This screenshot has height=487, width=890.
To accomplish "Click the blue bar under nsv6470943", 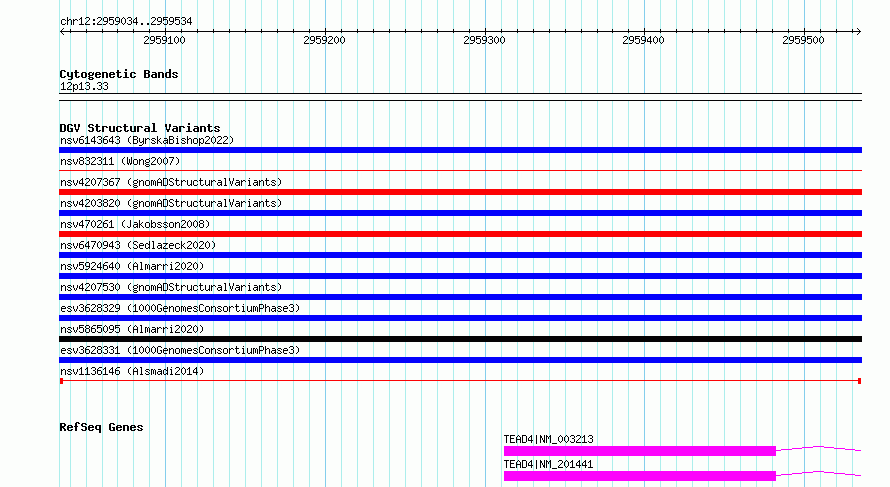I will pyautogui.click(x=460, y=255).
